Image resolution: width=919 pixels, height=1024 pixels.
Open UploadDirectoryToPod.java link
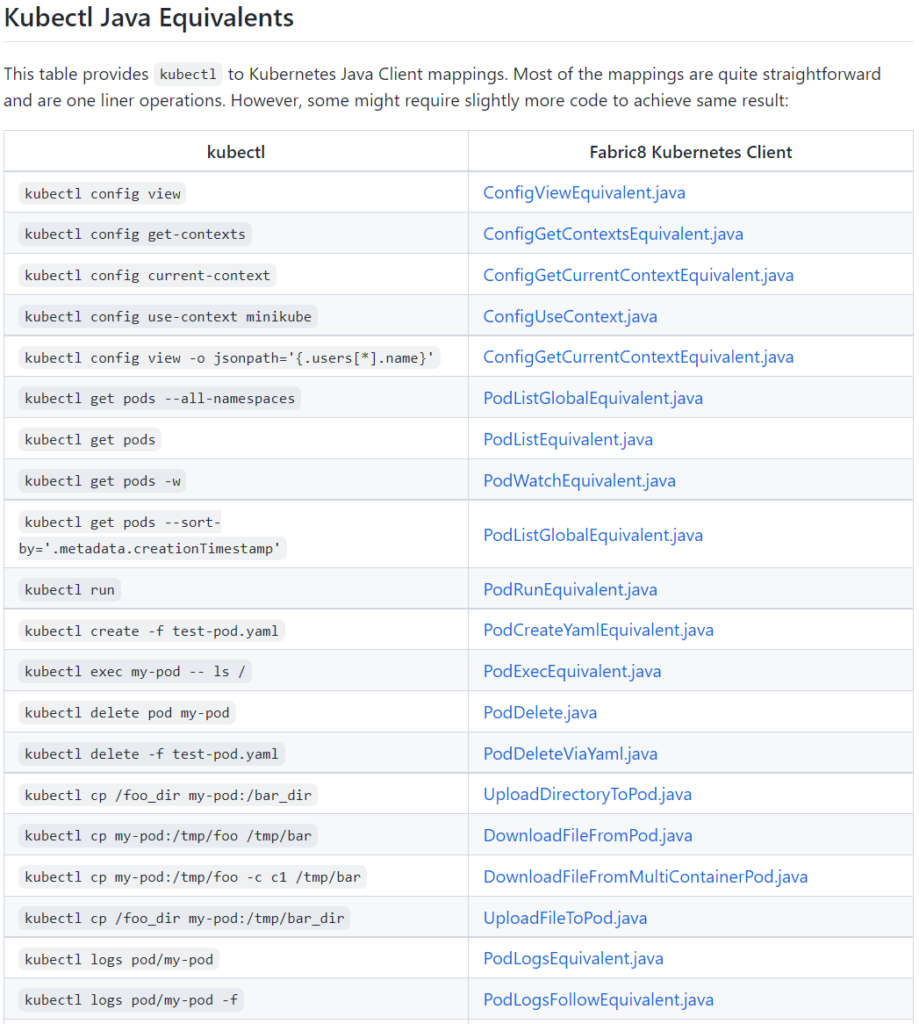point(587,794)
